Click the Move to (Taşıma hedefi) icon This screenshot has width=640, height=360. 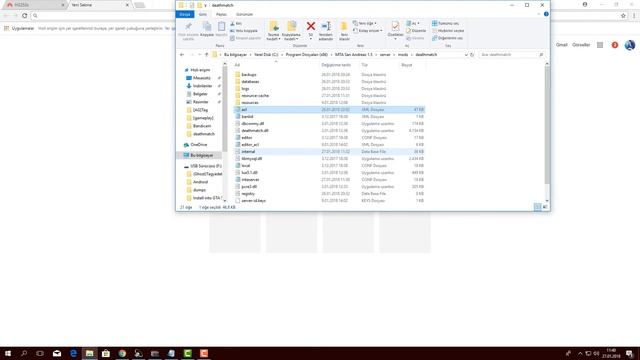(x=273, y=31)
